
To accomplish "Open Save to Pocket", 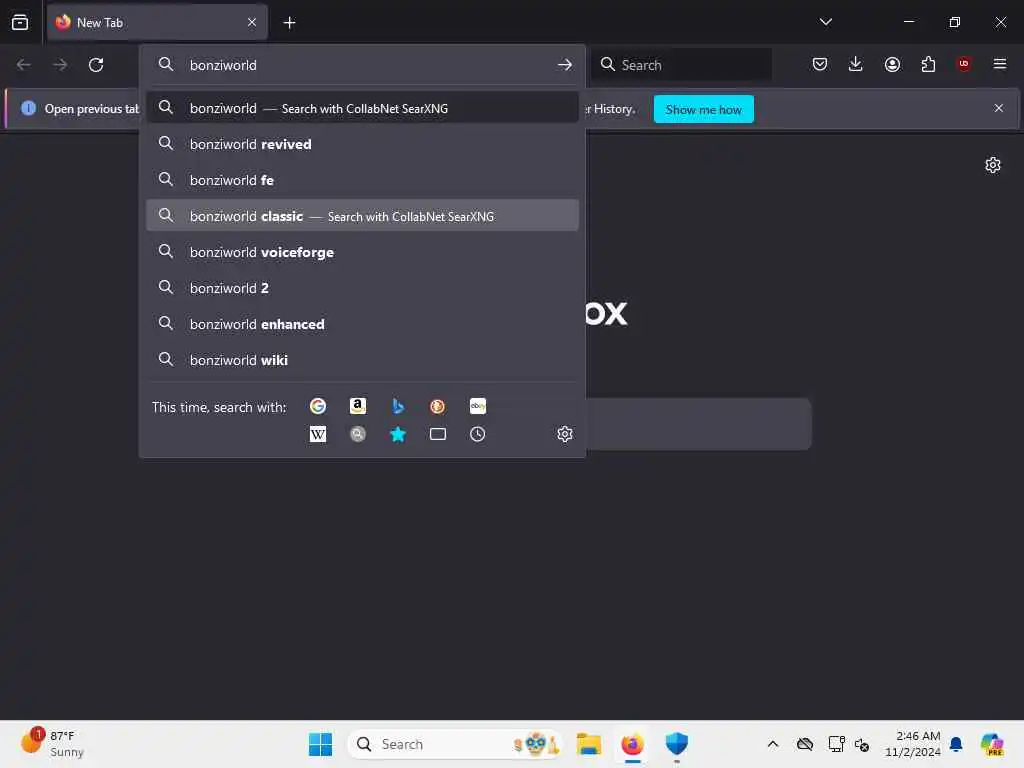I will (820, 64).
